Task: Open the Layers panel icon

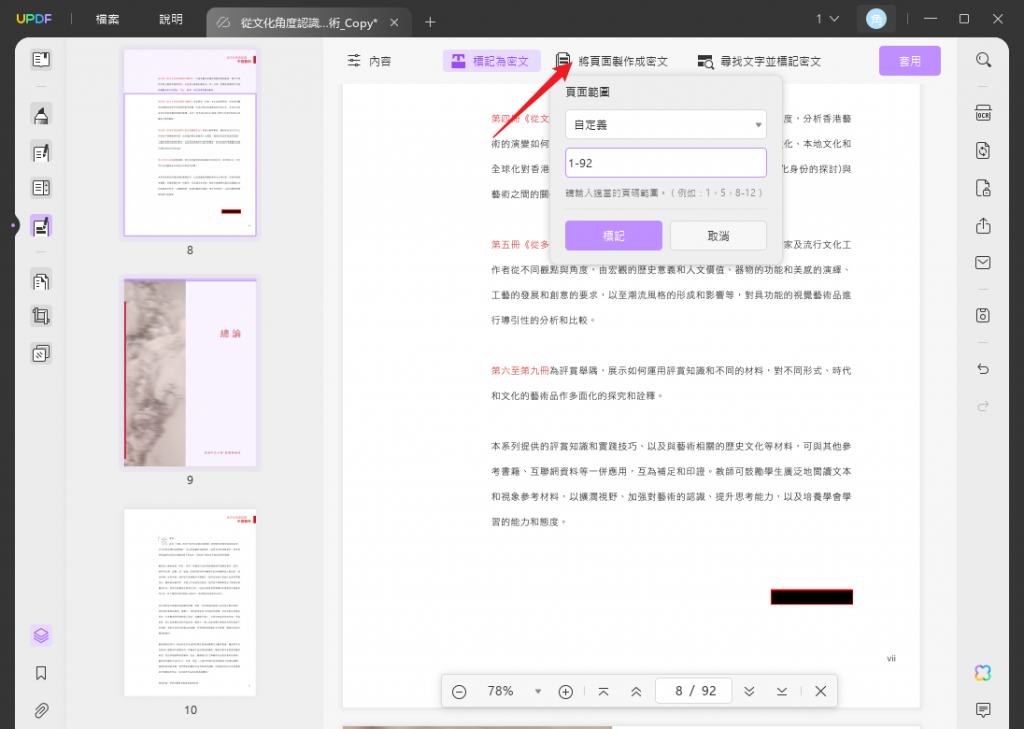Action: coord(41,635)
